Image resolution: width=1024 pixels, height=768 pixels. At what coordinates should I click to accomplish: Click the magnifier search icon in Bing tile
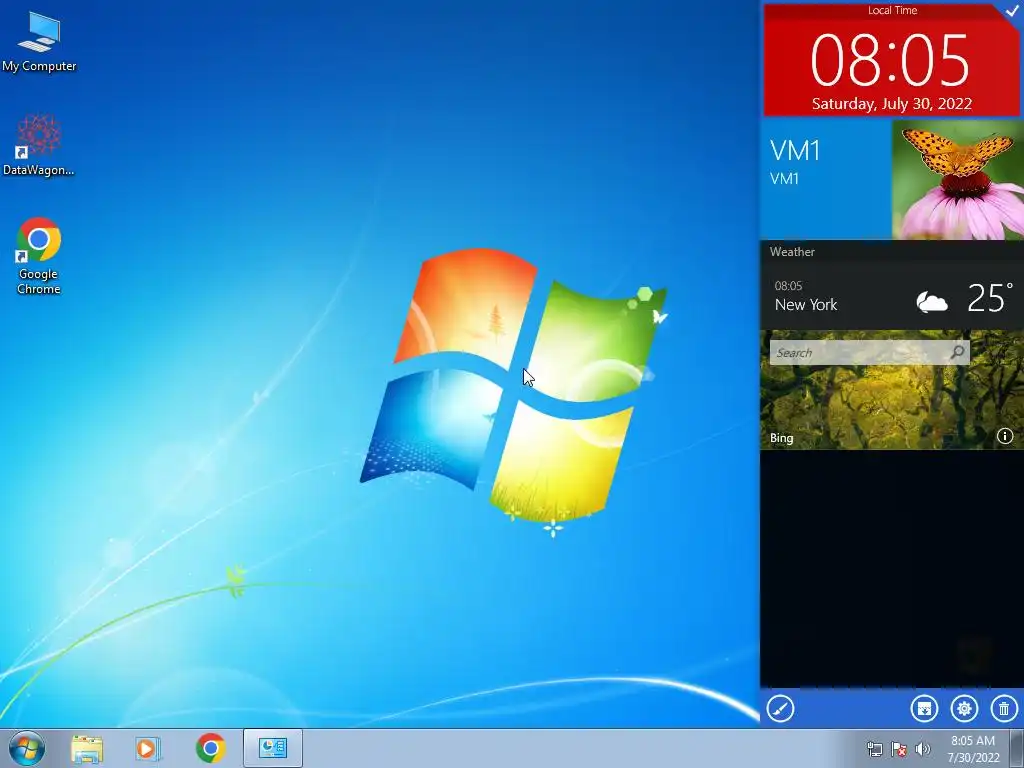pyautogui.click(x=958, y=353)
